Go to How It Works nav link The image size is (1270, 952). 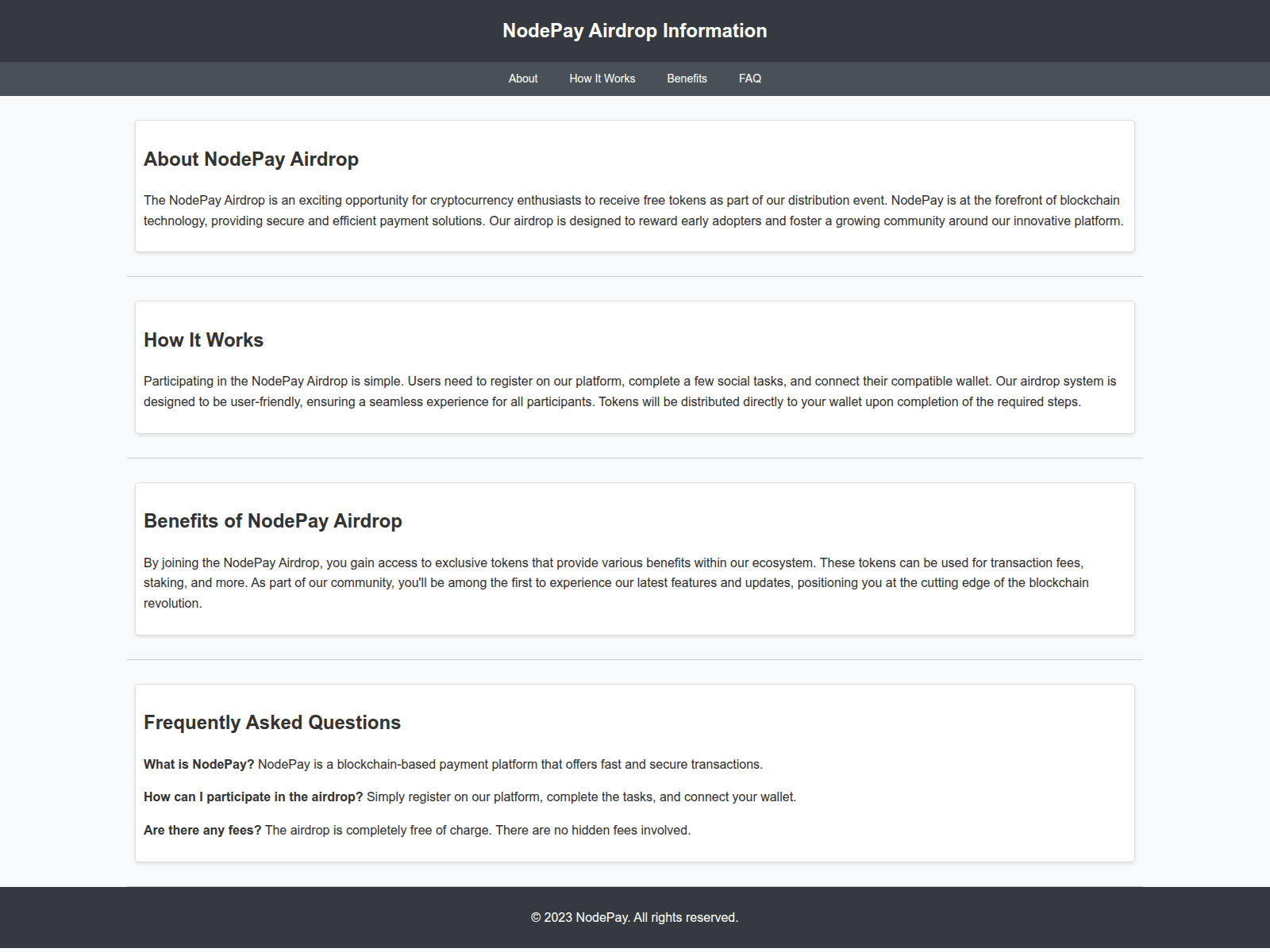click(x=602, y=79)
